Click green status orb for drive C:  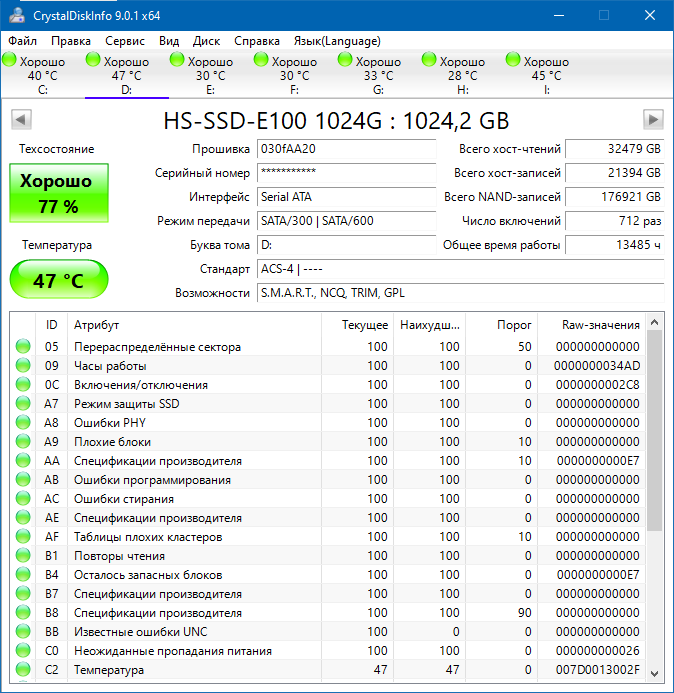click(x=9, y=60)
